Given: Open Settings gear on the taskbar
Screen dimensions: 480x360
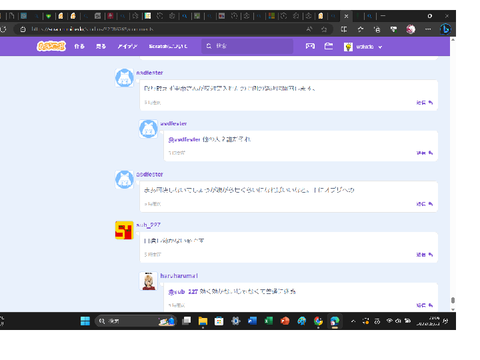Looking at the screenshot, I should click(x=236, y=321).
